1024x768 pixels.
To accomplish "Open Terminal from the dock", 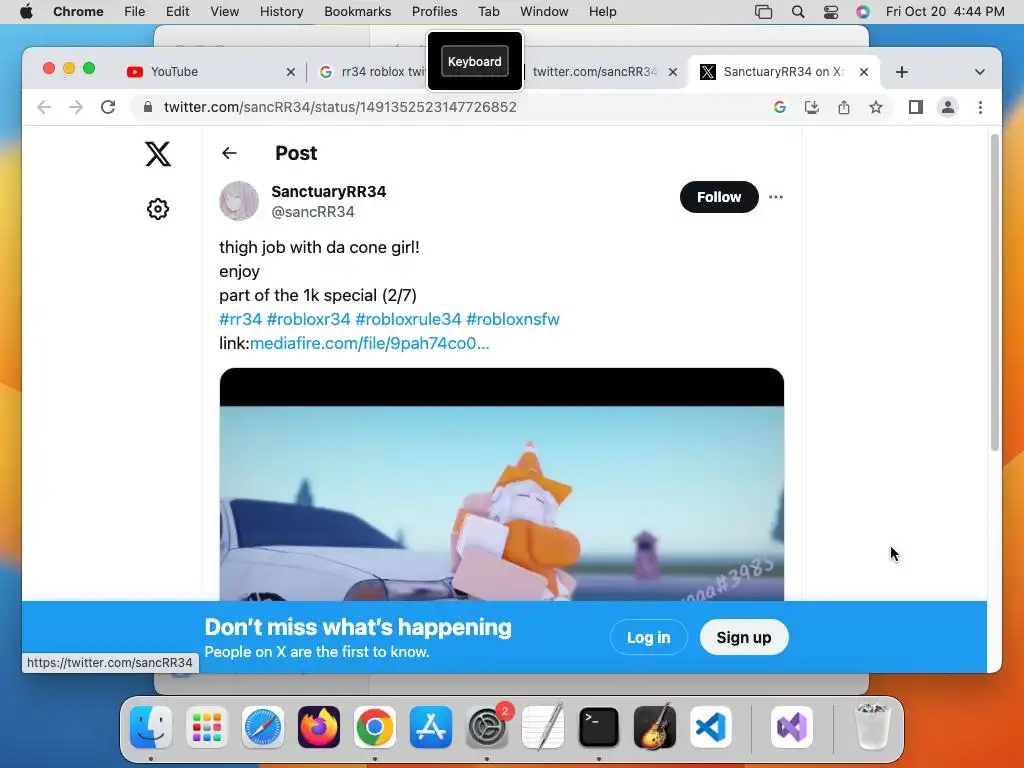I will click(x=599, y=727).
